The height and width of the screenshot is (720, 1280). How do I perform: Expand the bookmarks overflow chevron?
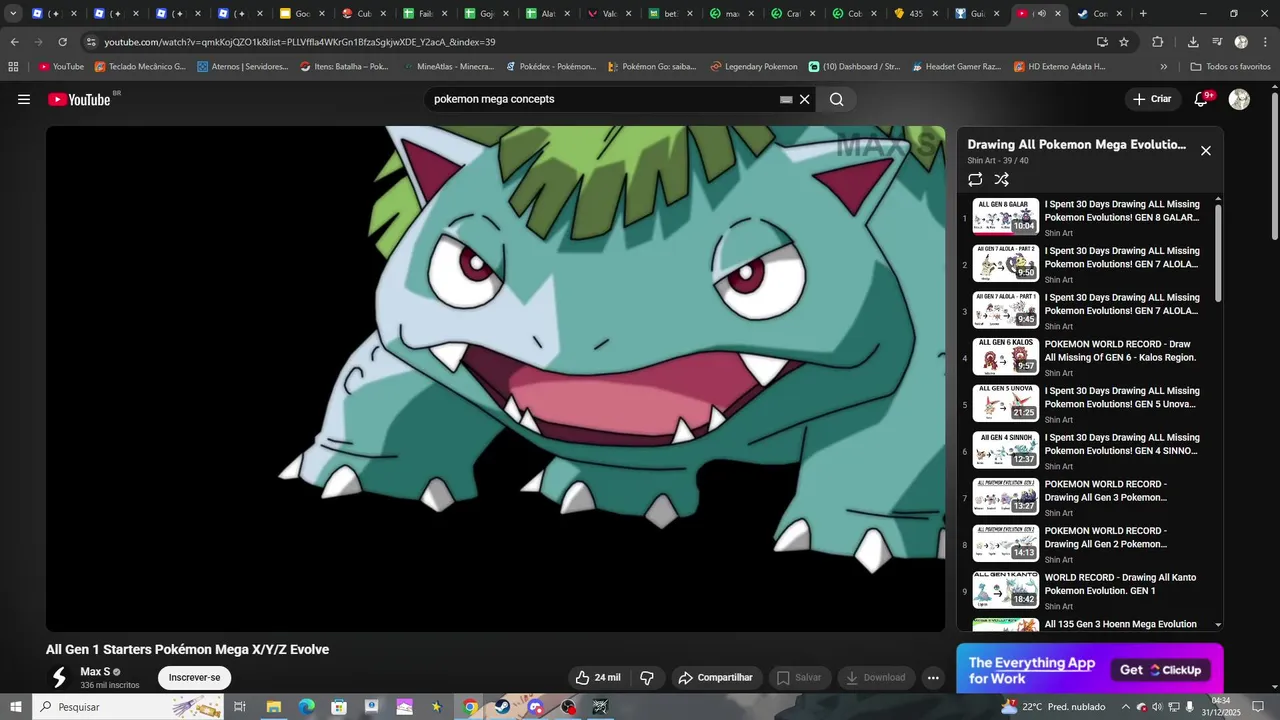click(1163, 67)
